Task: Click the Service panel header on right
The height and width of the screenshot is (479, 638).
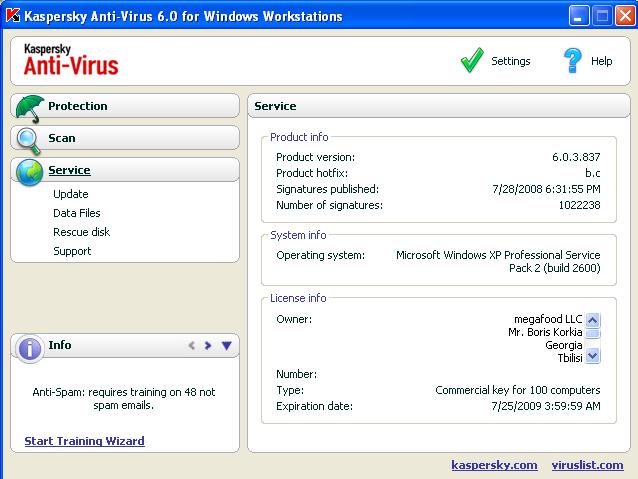Action: (x=439, y=106)
